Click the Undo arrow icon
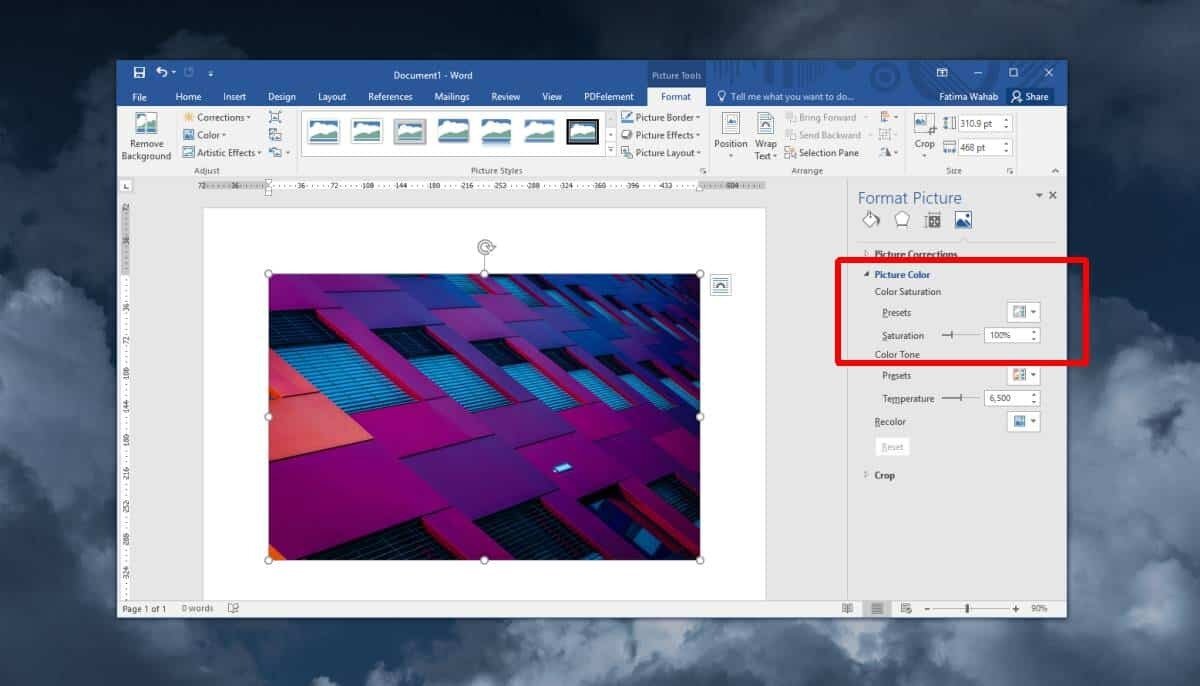Screen dimensions: 1200x686 [162, 73]
